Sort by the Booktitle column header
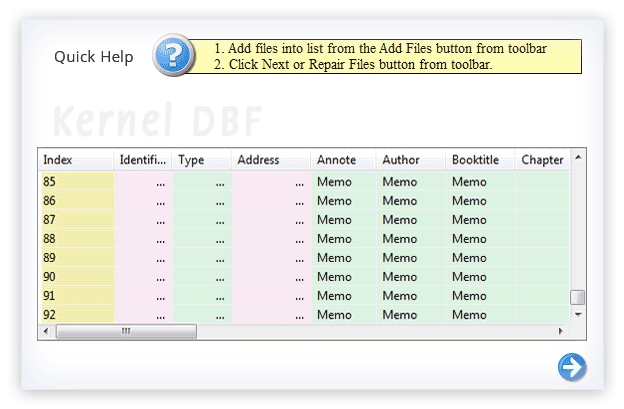This screenshot has width=624, height=409. (480, 160)
